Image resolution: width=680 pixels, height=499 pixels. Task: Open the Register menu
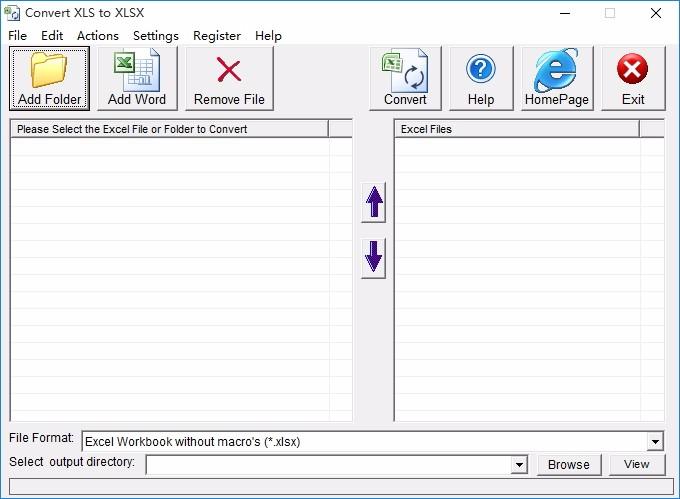217,36
